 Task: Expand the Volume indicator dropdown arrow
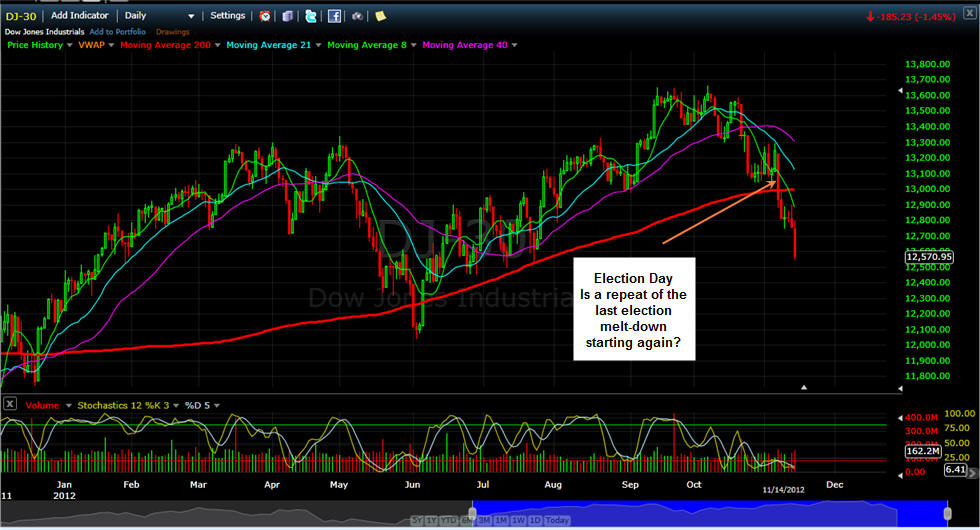(x=69, y=406)
